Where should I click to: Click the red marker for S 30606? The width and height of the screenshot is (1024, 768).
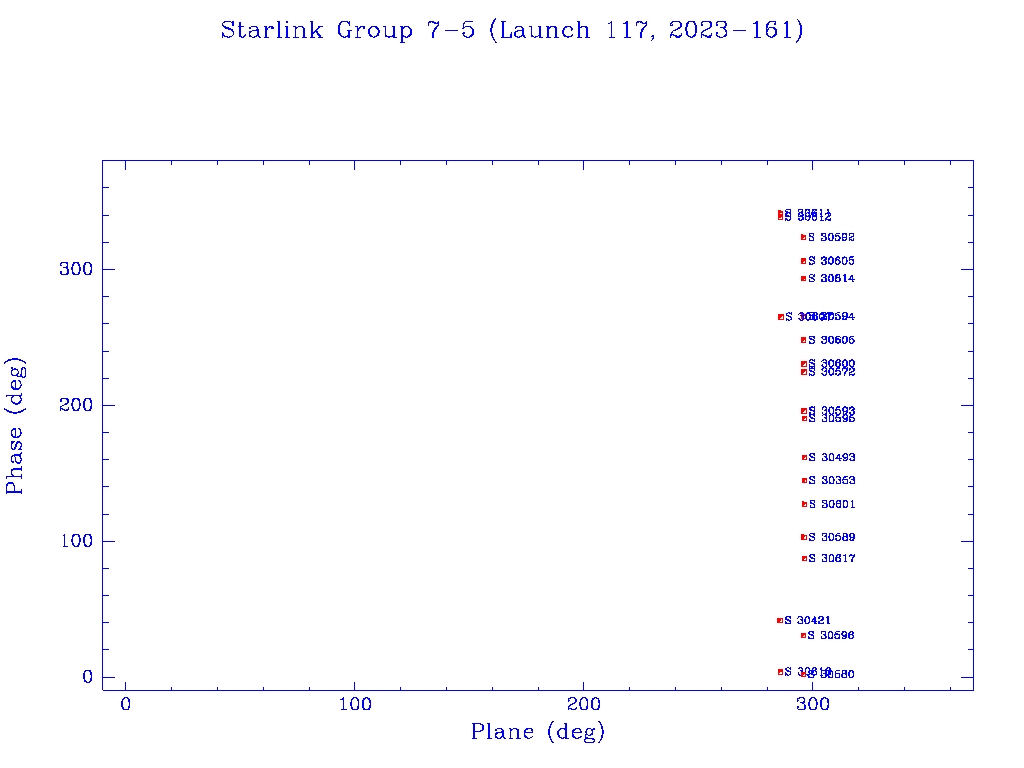coord(803,340)
